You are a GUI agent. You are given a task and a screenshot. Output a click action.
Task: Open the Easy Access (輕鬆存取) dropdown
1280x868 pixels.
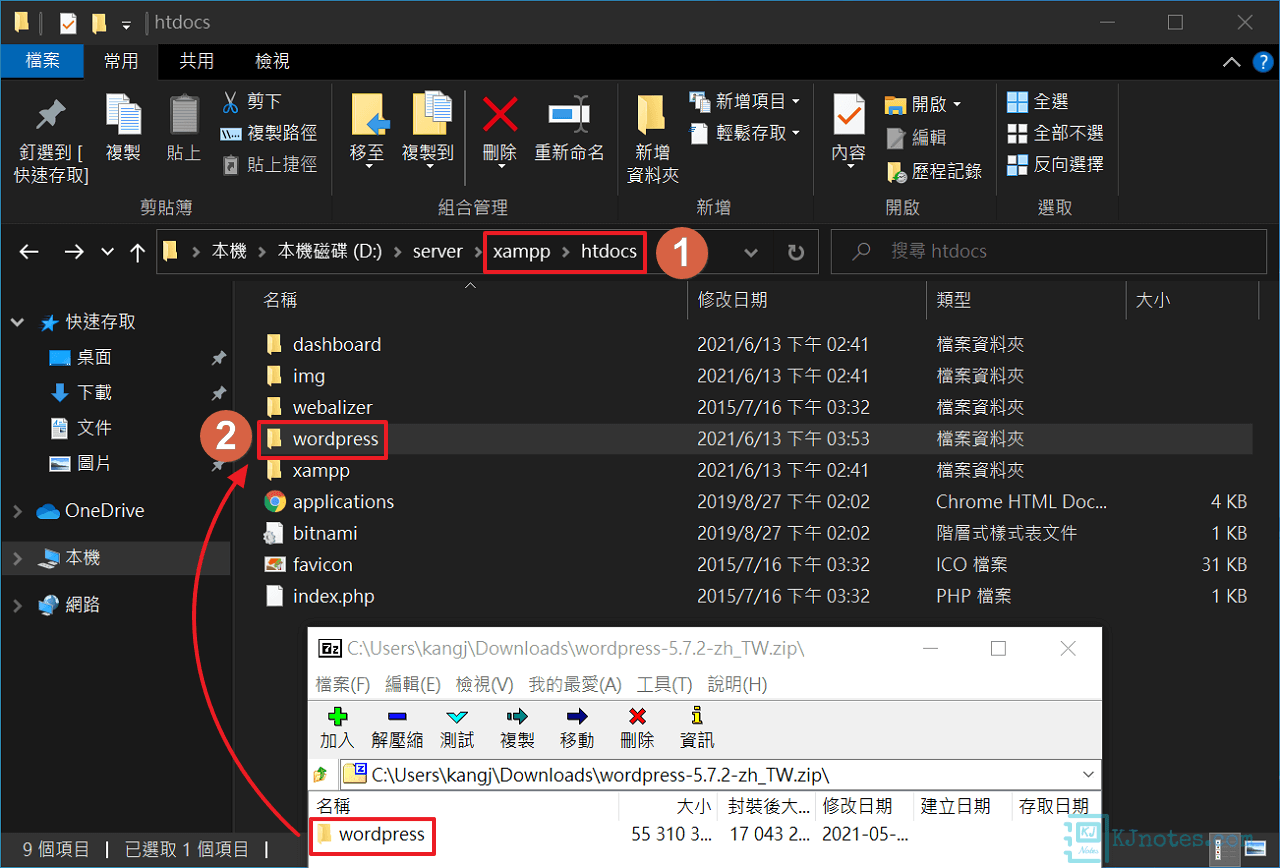point(745,133)
